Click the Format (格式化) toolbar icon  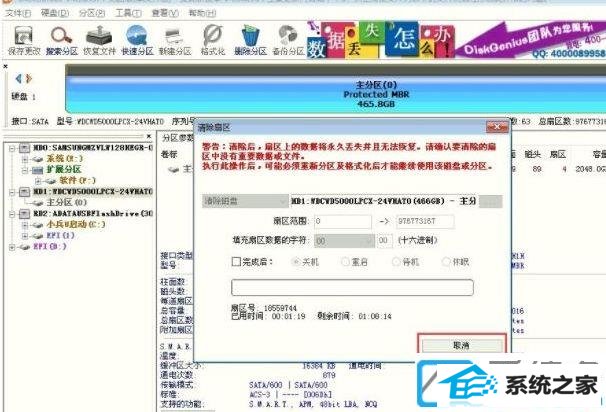click(x=213, y=40)
